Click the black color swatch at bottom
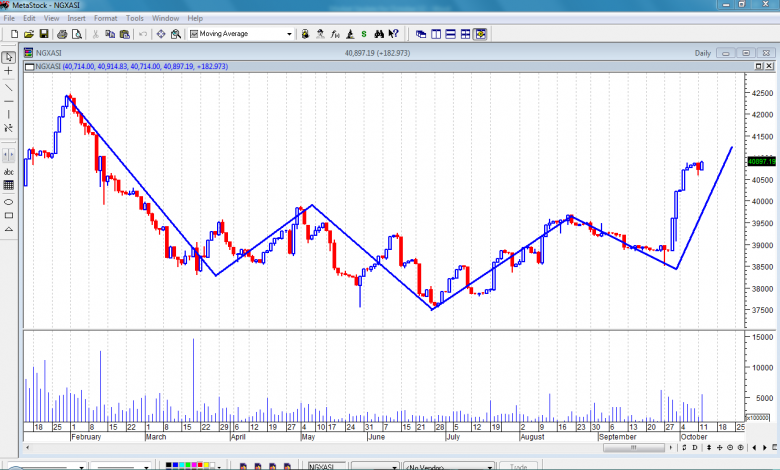 point(169,466)
